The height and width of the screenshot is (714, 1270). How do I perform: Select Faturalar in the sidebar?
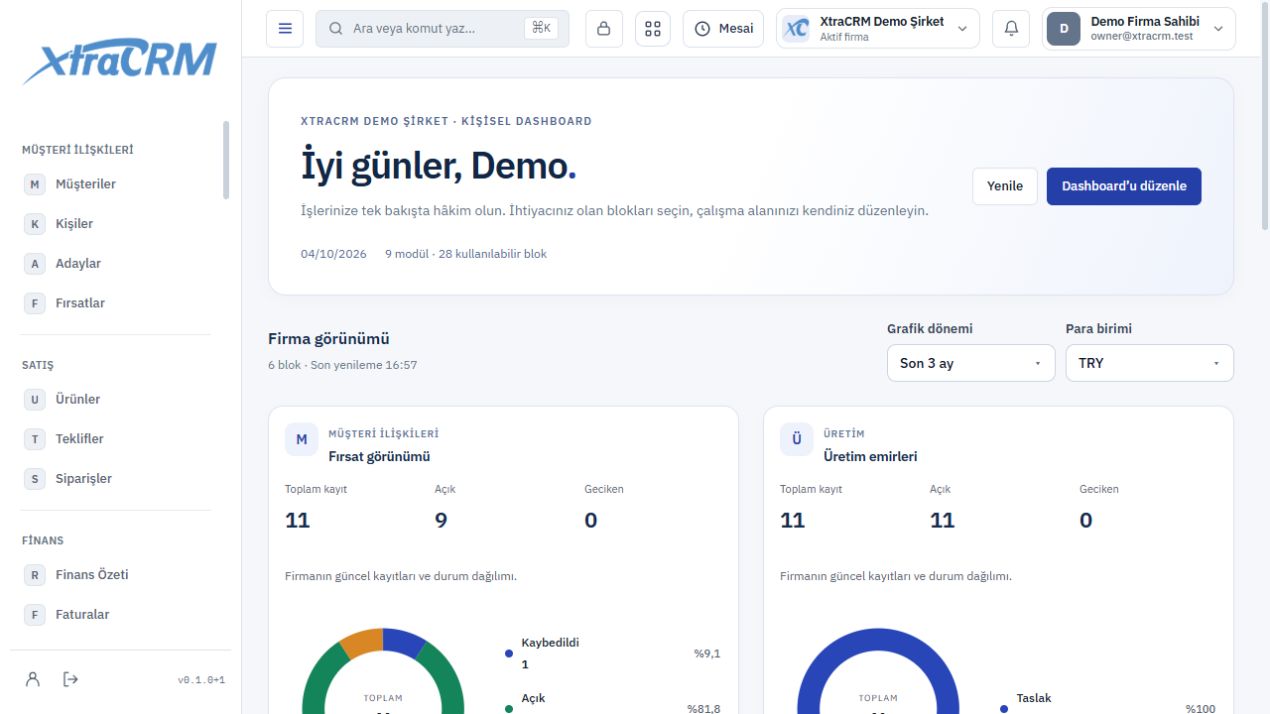point(117,615)
